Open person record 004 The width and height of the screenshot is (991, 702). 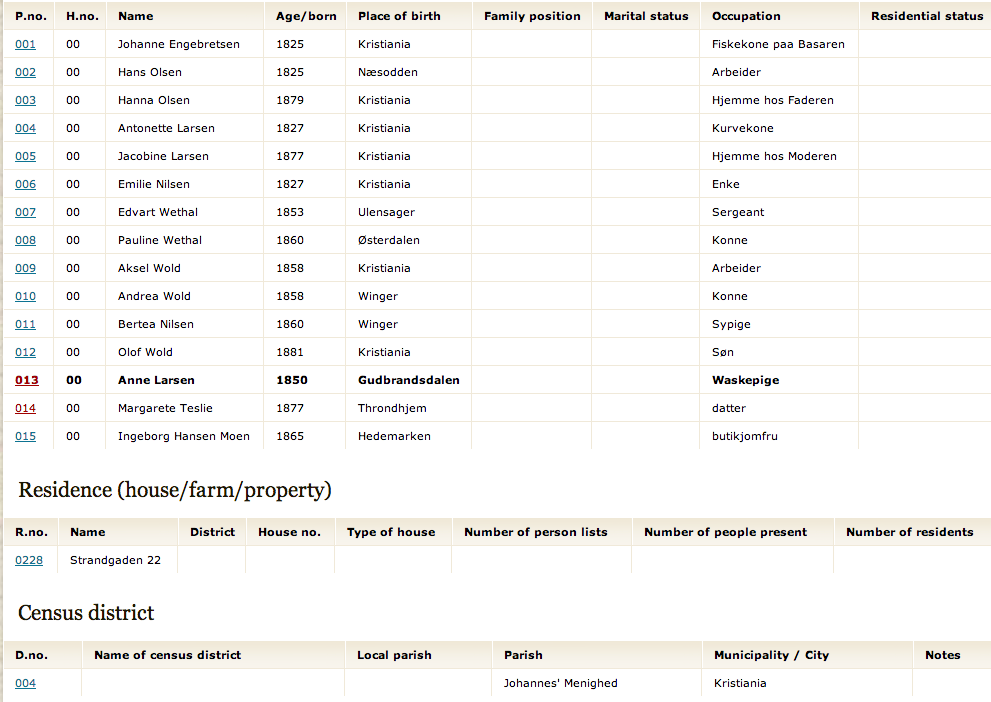(25, 128)
